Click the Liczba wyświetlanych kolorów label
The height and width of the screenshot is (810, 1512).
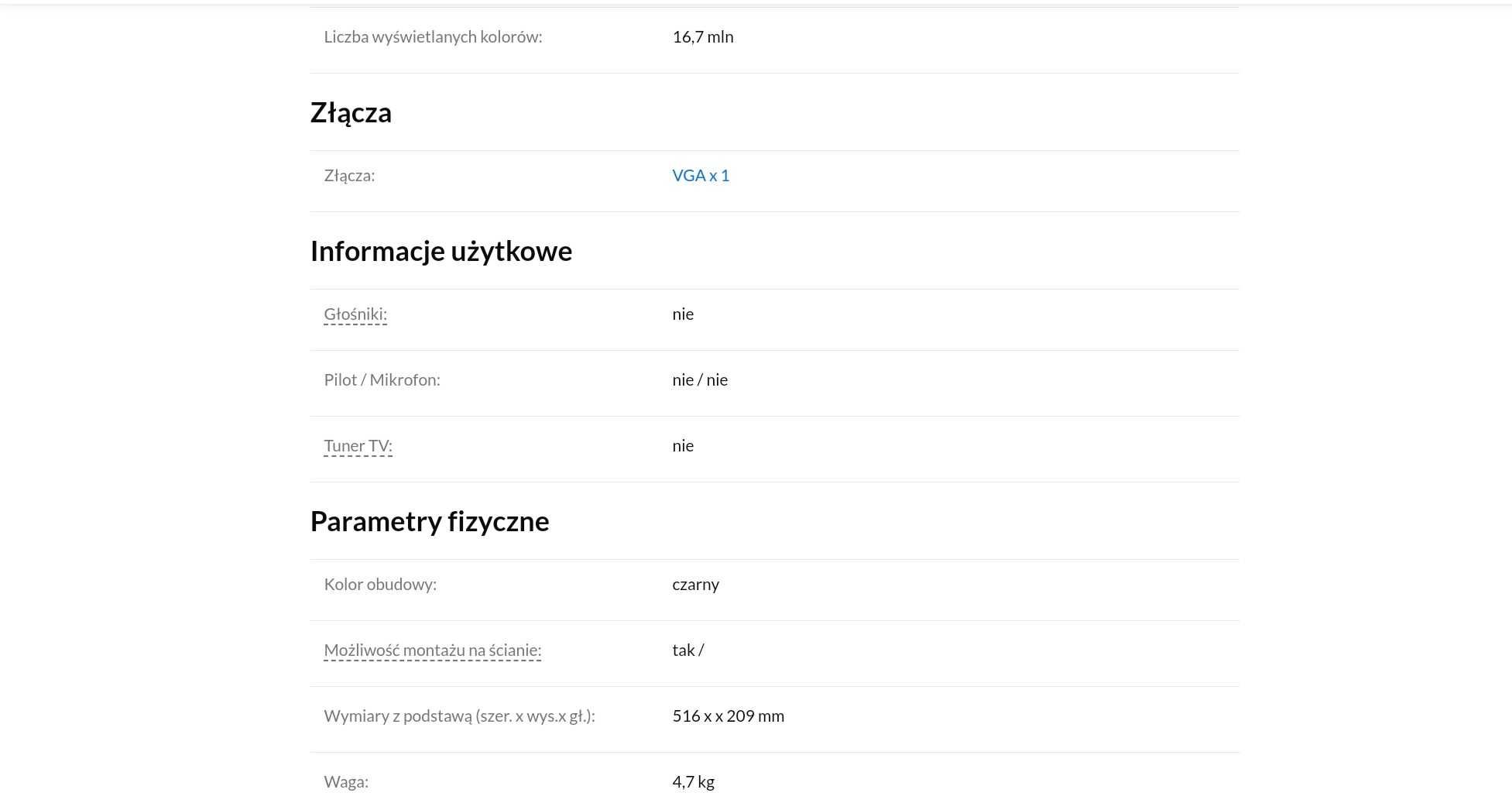point(433,37)
